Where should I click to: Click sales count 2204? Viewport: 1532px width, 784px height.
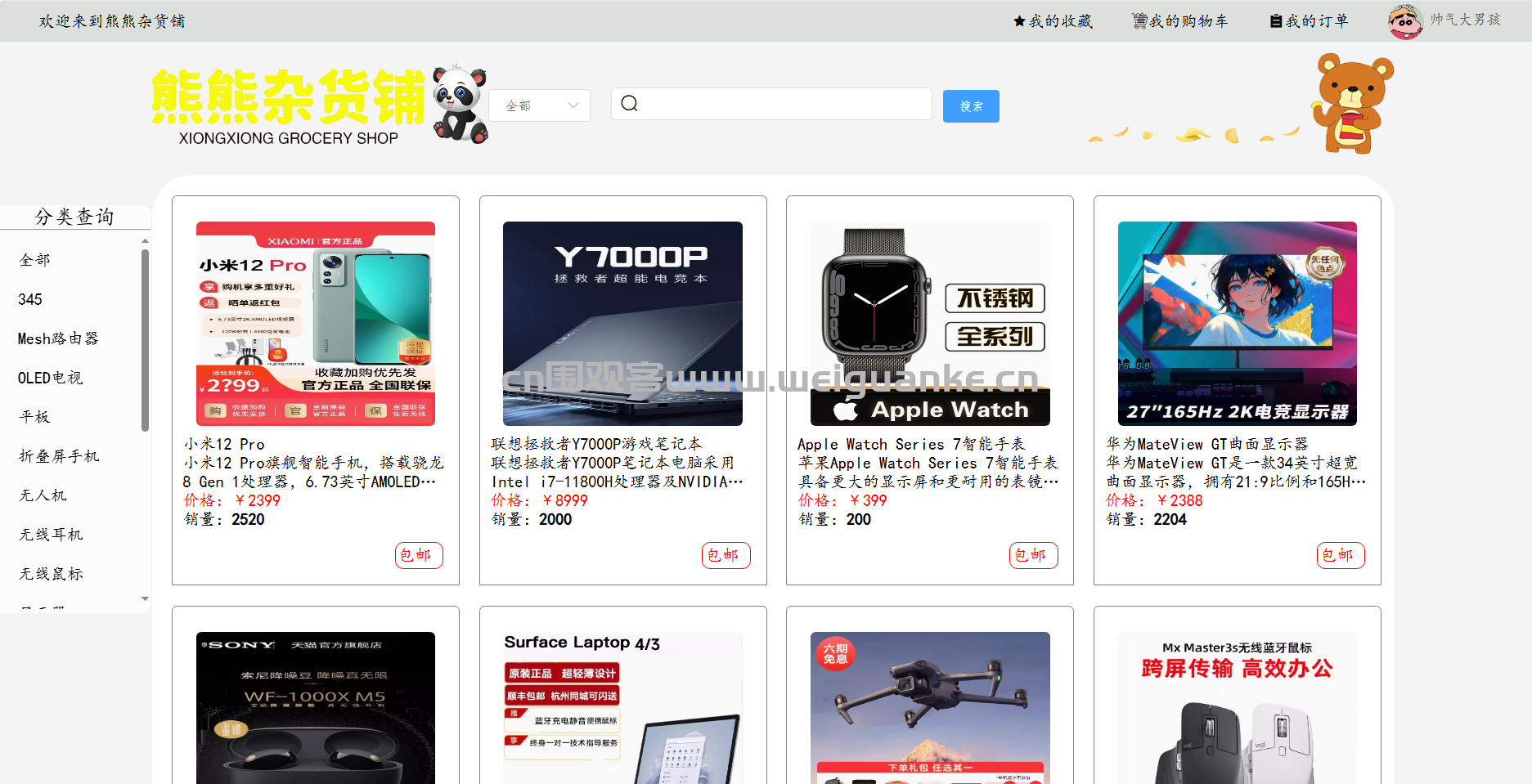click(1170, 519)
